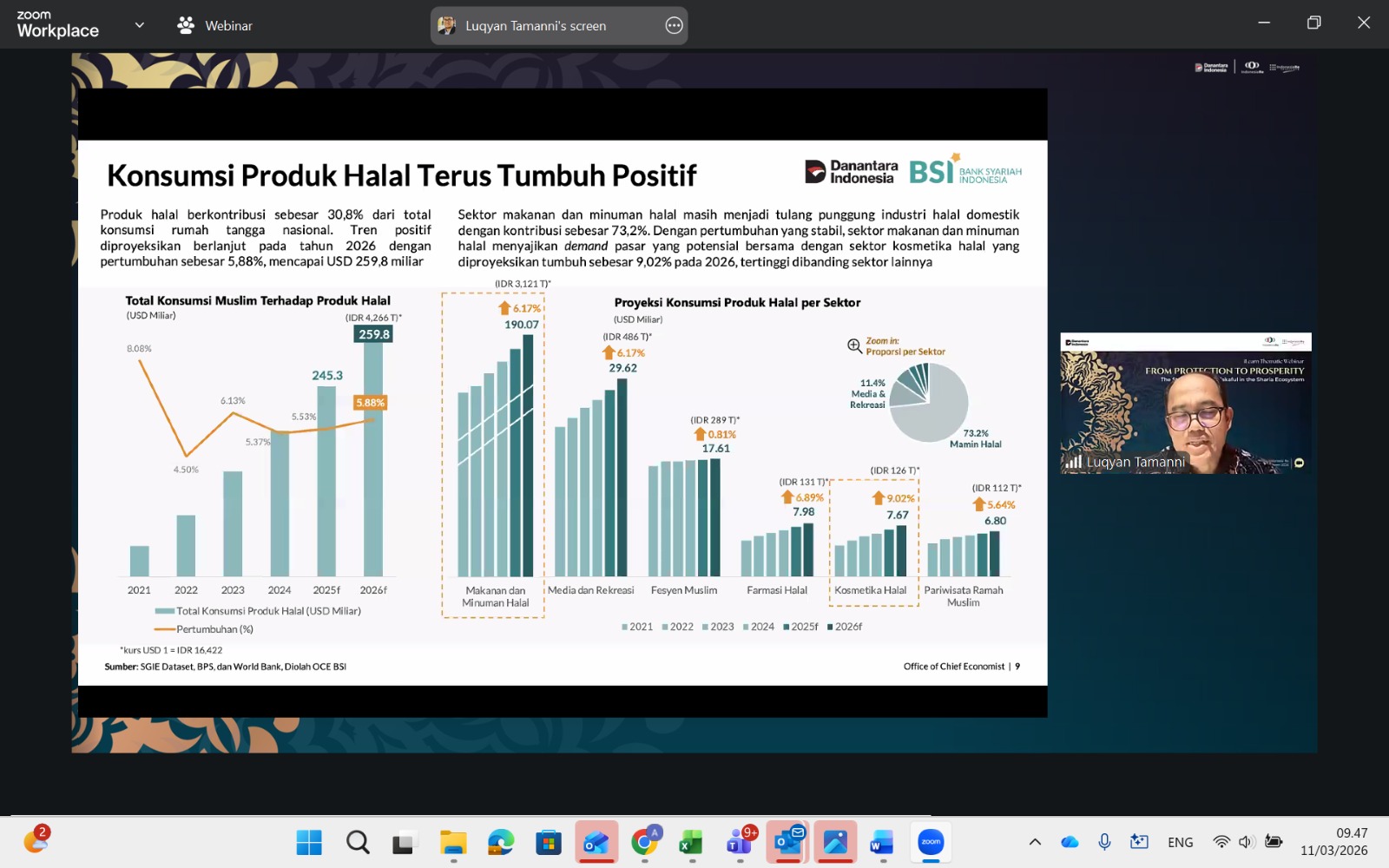Open the Photos app in taskbar
This screenshot has height=868, width=1389.
(835, 842)
